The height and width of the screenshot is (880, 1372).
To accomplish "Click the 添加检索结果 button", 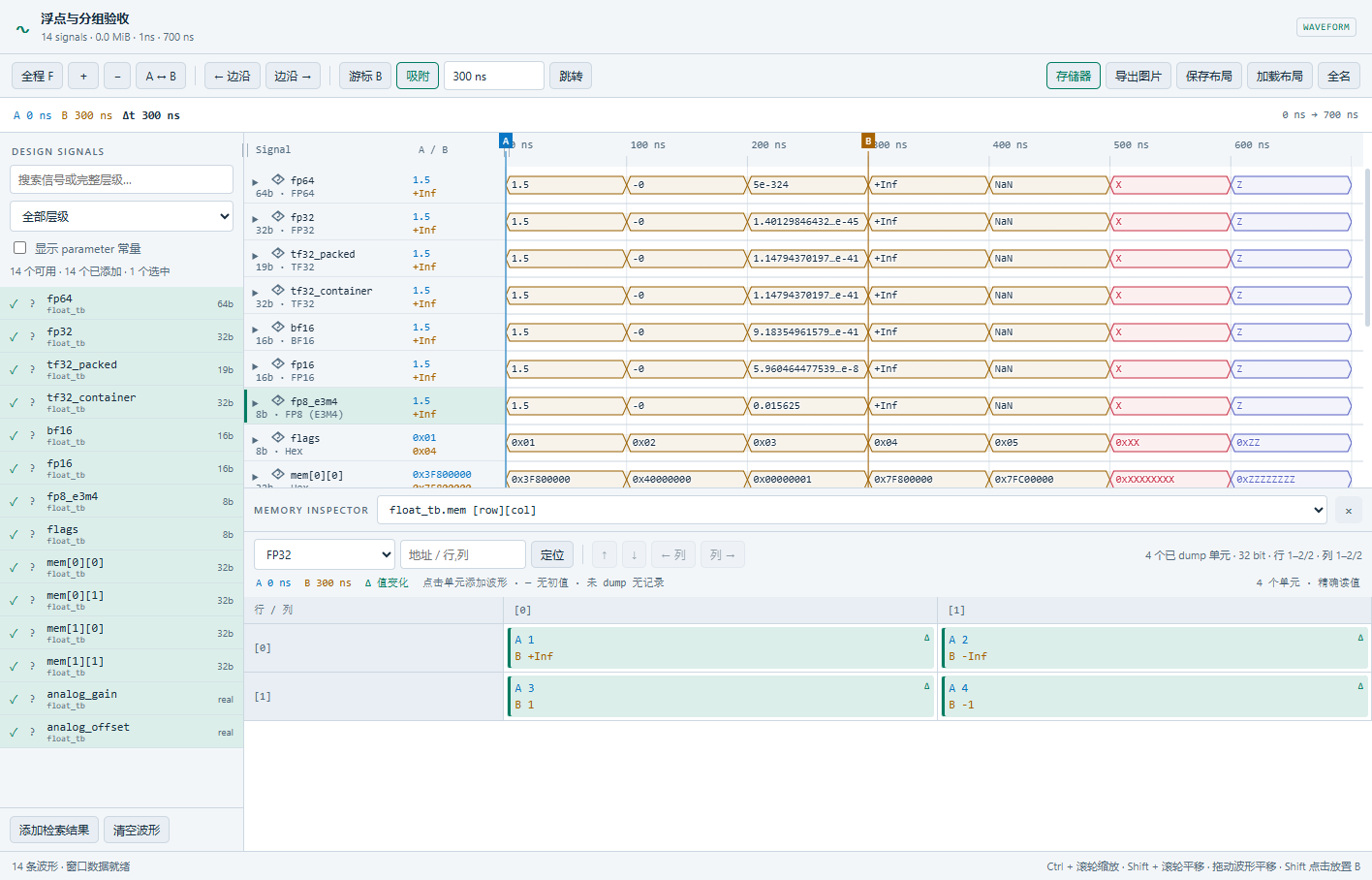I will pos(54,830).
